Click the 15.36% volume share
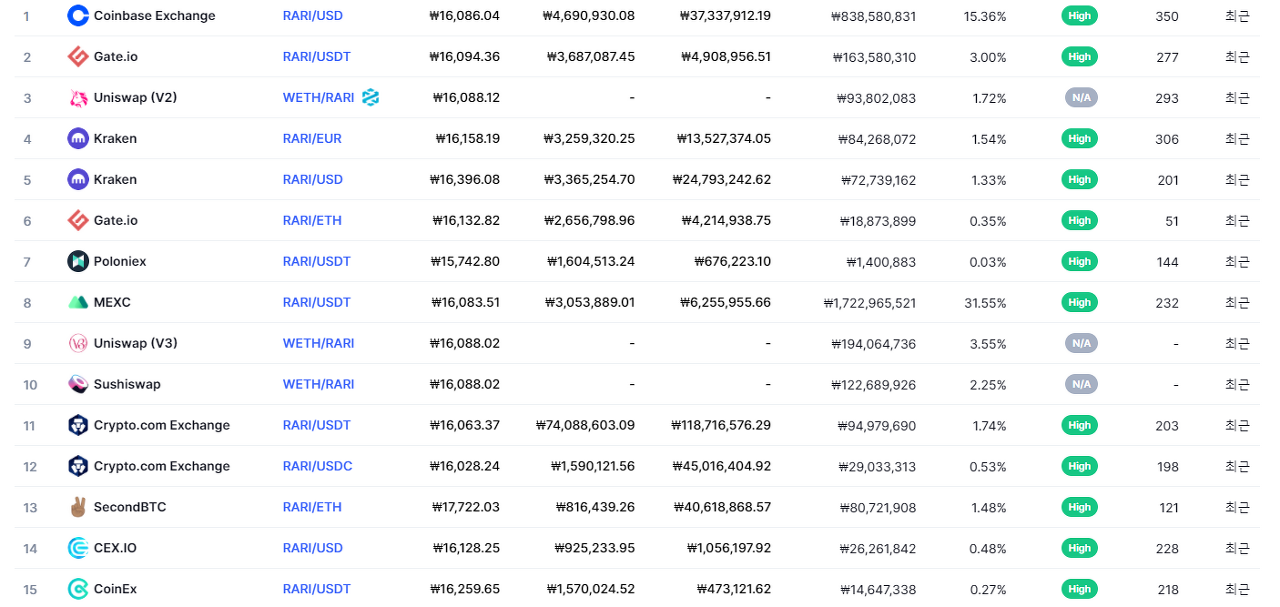The height and width of the screenshot is (607, 1280). [x=985, y=17]
